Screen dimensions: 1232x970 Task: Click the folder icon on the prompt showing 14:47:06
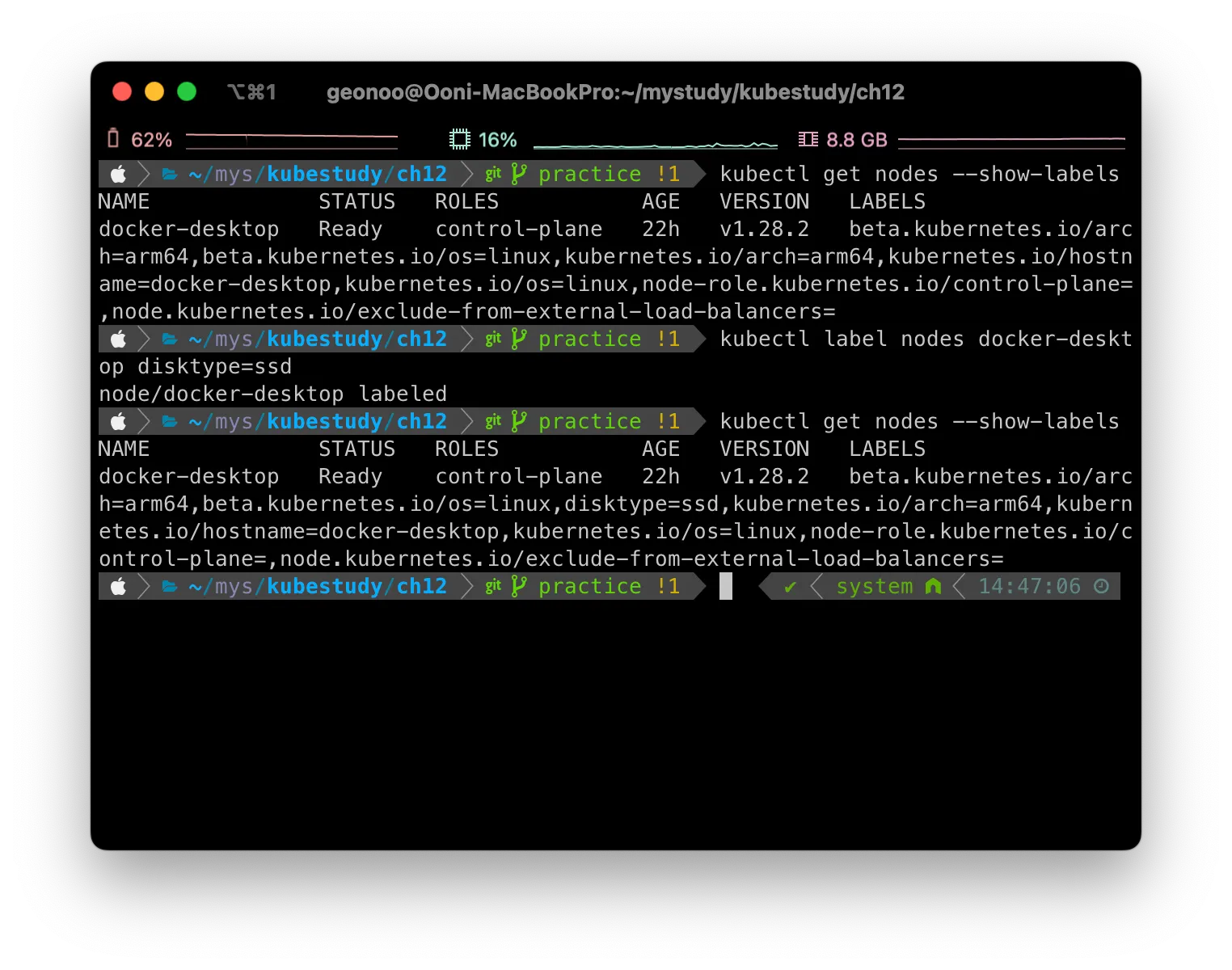click(x=170, y=587)
